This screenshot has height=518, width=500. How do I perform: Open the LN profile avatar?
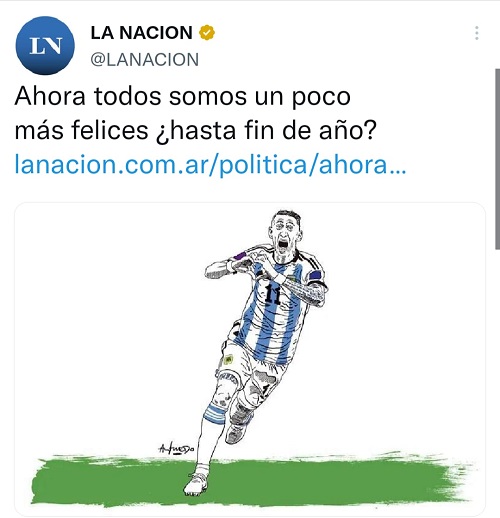(x=45, y=46)
